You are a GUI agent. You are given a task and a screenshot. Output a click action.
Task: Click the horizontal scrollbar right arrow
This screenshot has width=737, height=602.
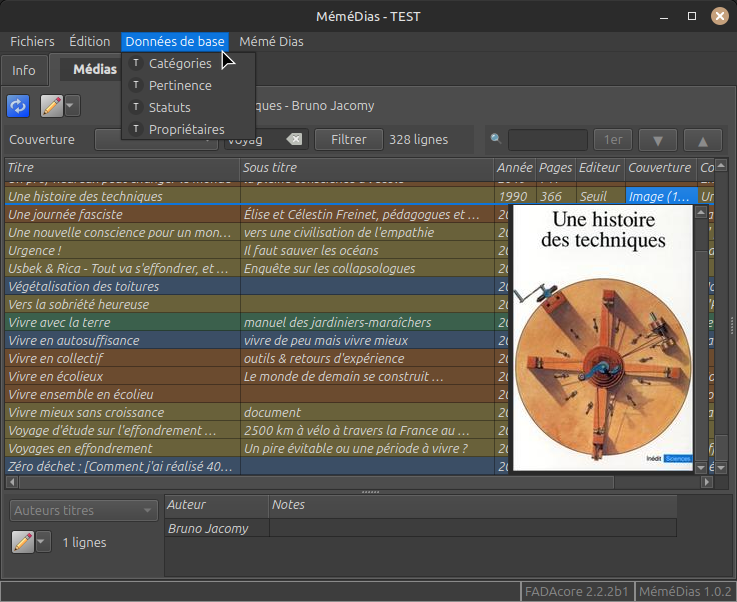point(707,482)
